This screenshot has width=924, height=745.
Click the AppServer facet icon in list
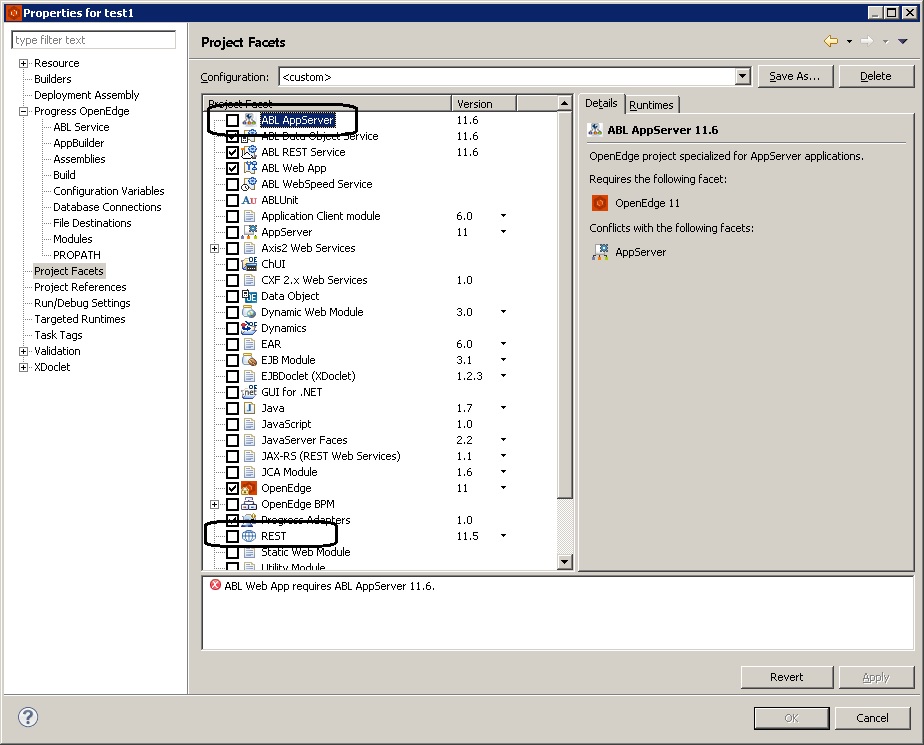point(249,232)
